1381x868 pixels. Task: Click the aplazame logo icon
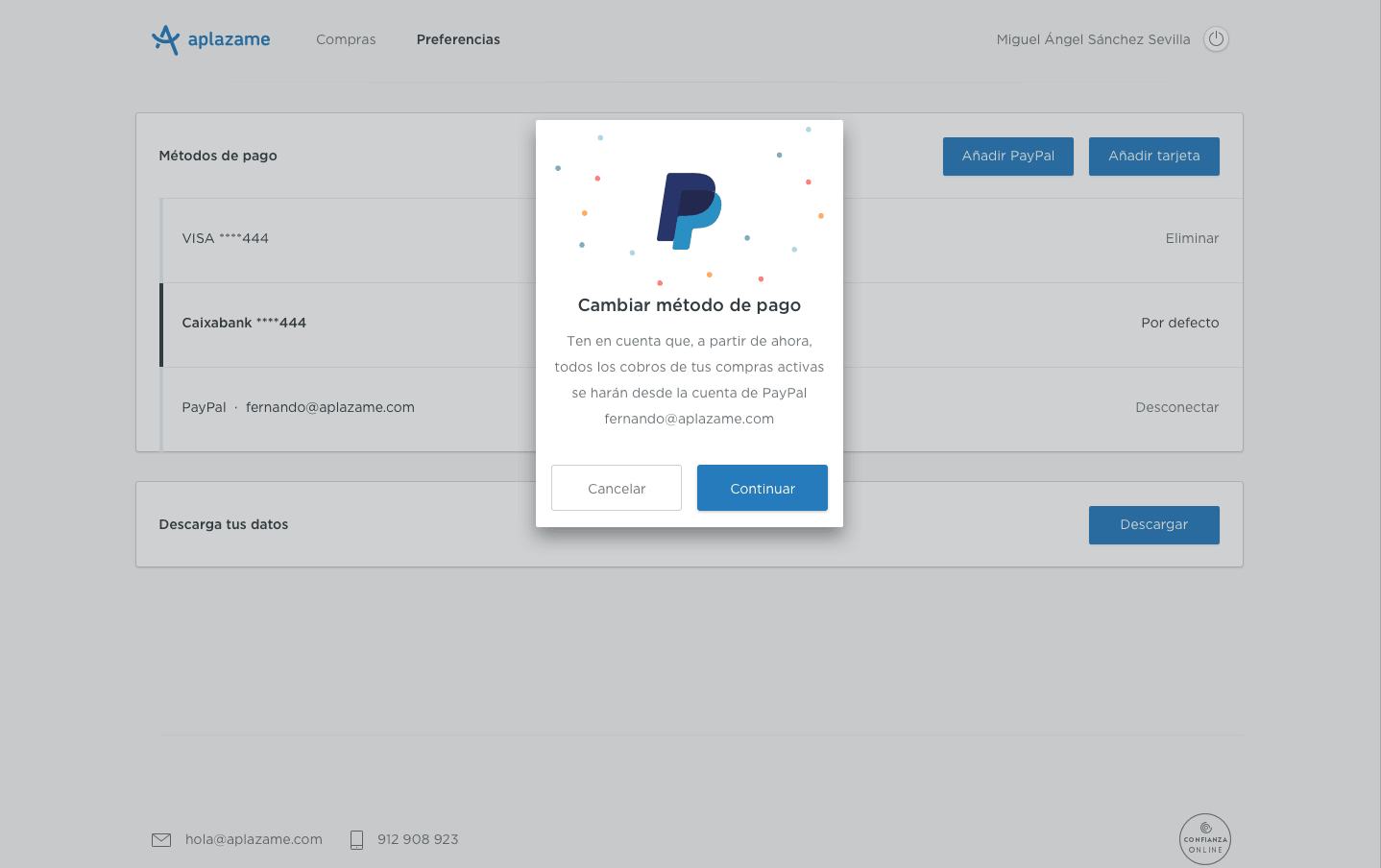[x=165, y=39]
